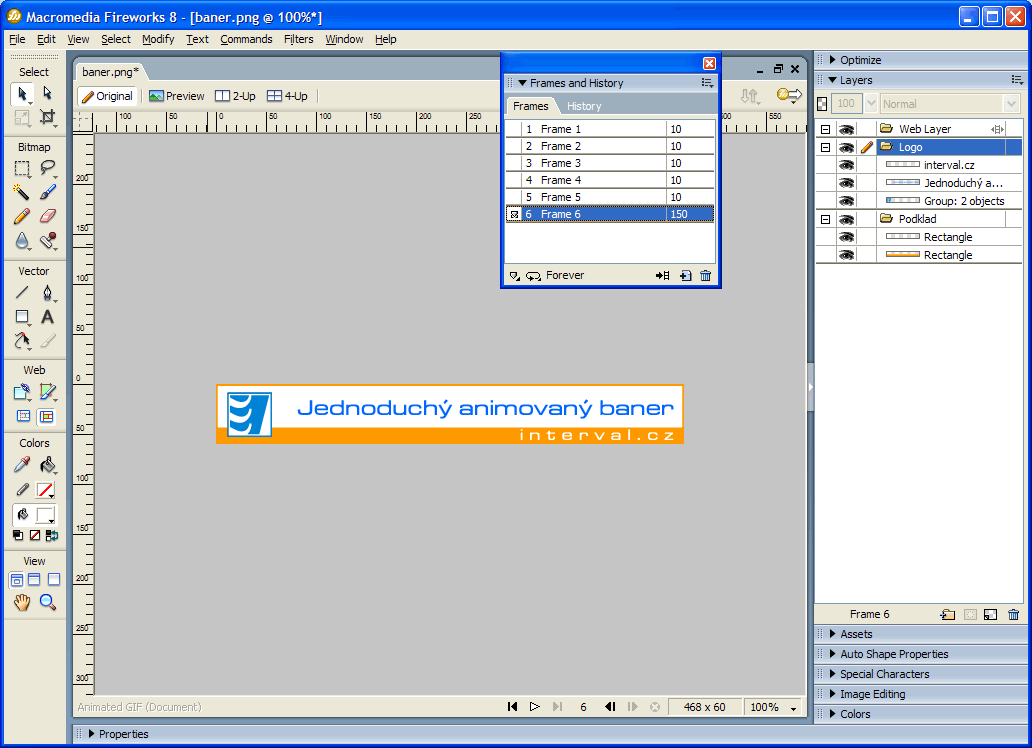1032x748 pixels.
Task: Open the Filters menu
Action: [299, 39]
